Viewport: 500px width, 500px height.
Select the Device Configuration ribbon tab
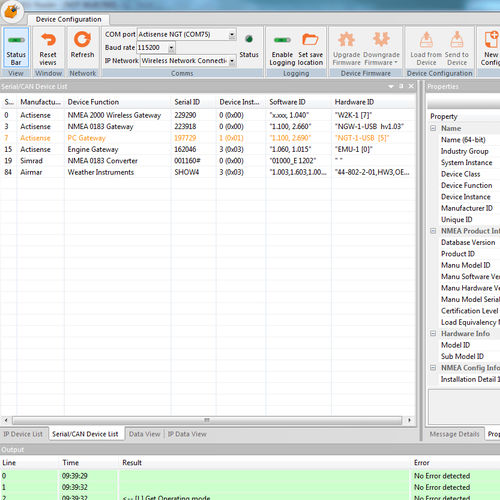pyautogui.click(x=68, y=19)
